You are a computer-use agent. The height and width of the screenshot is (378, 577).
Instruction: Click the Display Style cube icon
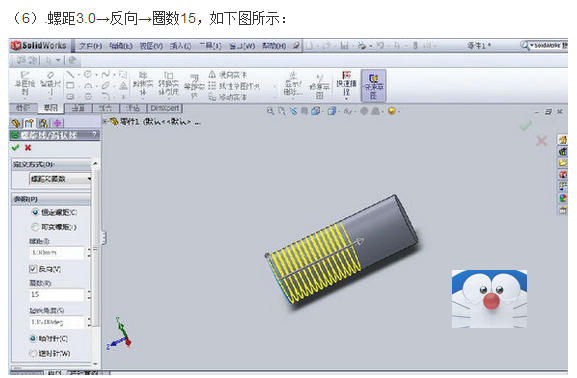332,111
